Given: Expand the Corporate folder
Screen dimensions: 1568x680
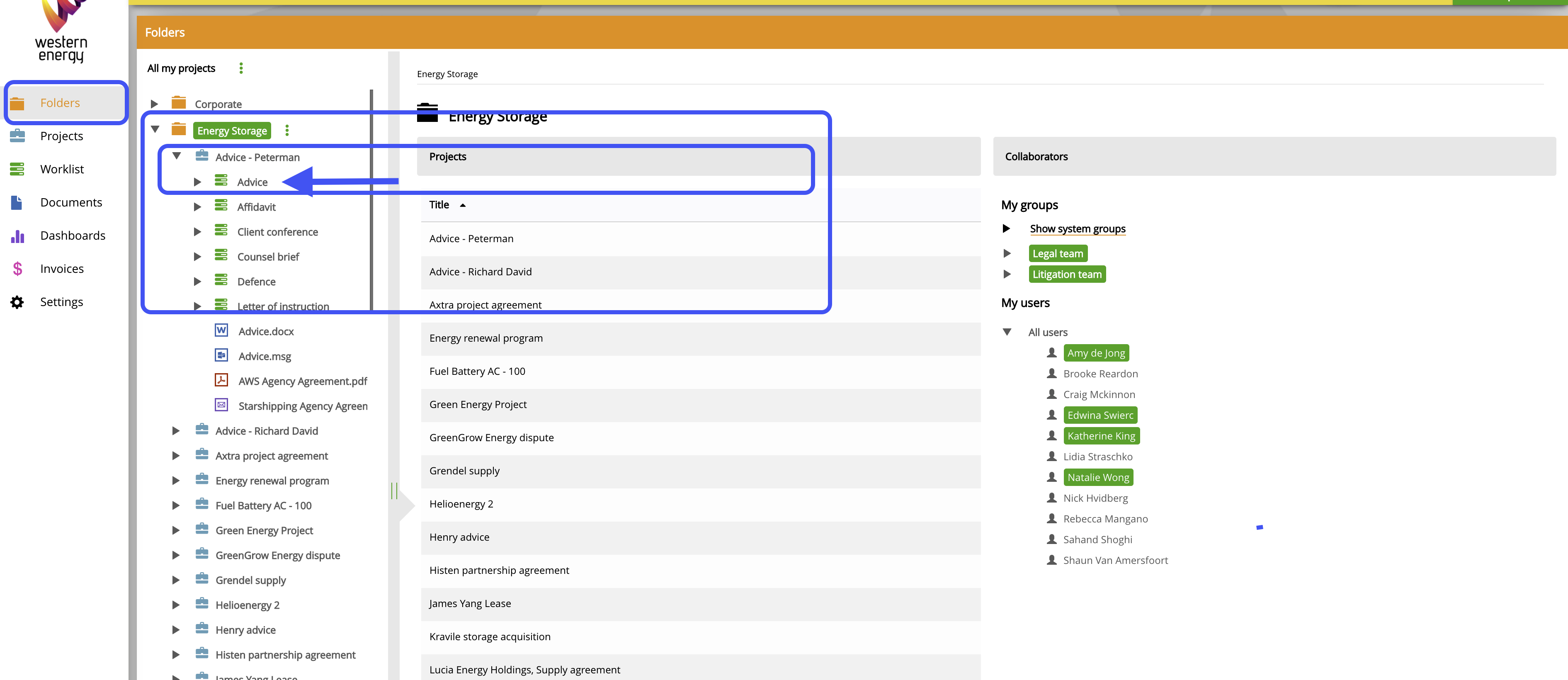Looking at the screenshot, I should pos(155,104).
